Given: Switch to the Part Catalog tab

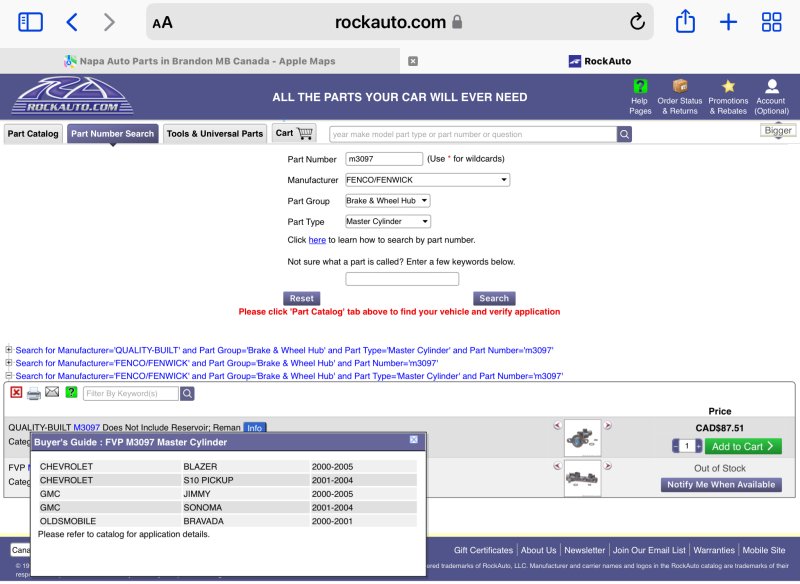Looking at the screenshot, I should coord(33,134).
